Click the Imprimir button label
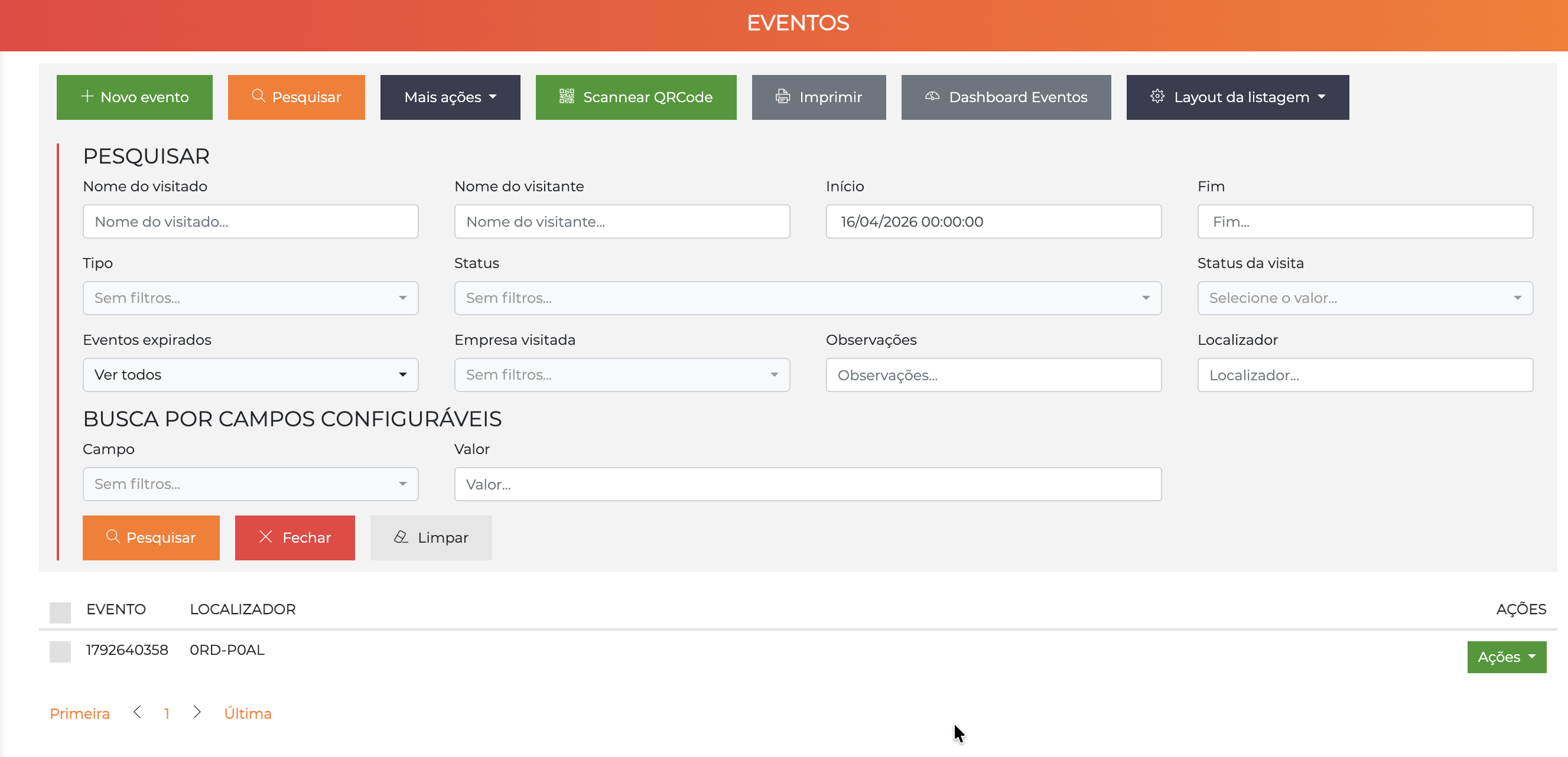 pyautogui.click(x=830, y=97)
